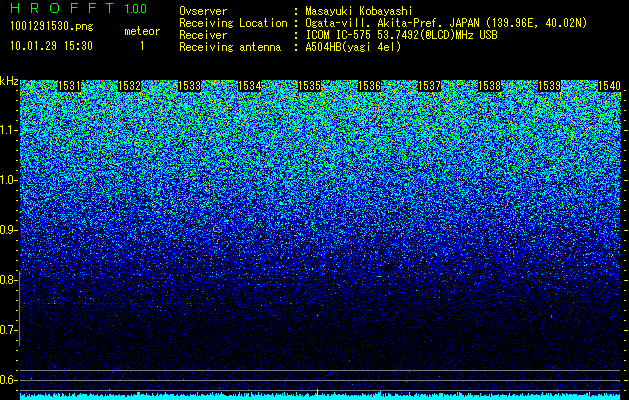Image resolution: width=629 pixels, height=400 pixels.
Task: Click the 1.0 frequency axis label
Action: [9, 180]
